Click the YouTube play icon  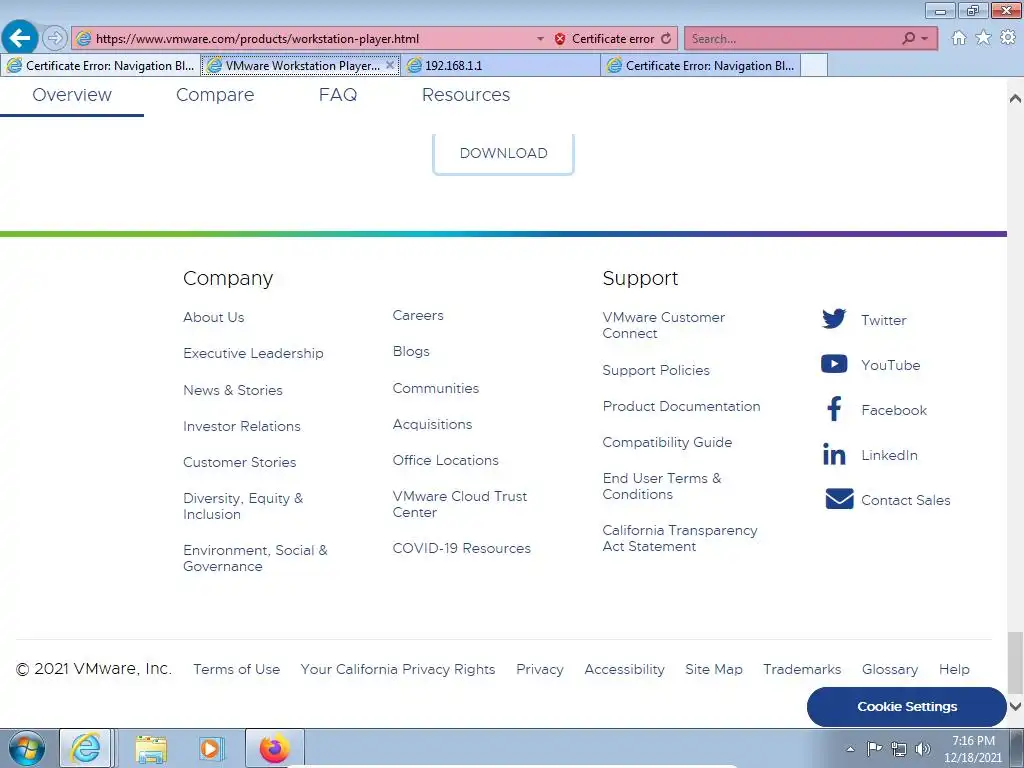tap(834, 364)
